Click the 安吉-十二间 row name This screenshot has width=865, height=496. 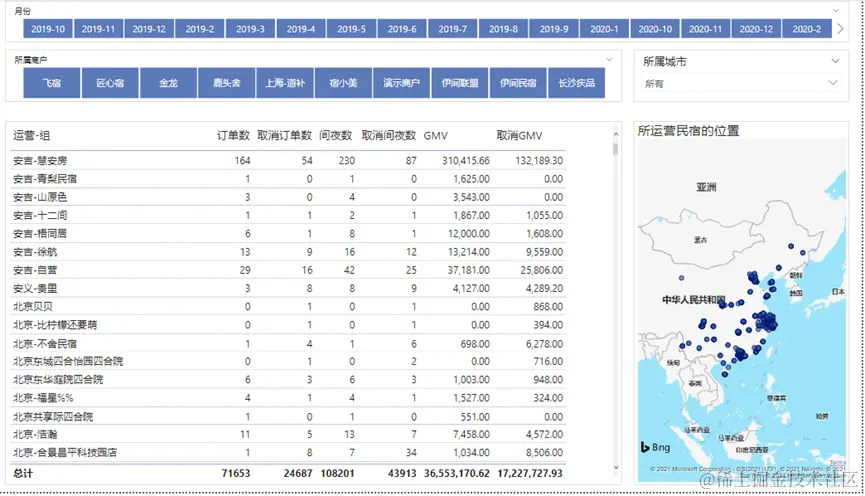pos(40,215)
